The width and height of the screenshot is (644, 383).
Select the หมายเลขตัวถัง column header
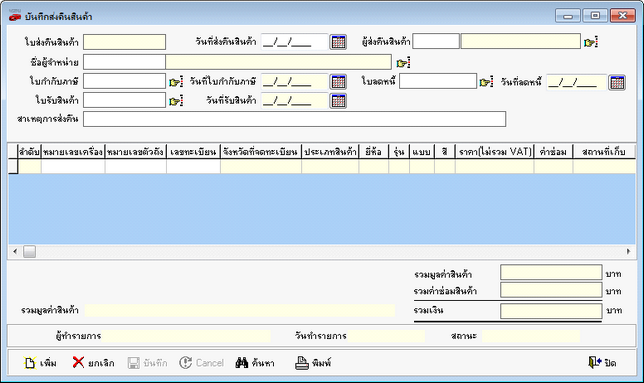(136, 152)
